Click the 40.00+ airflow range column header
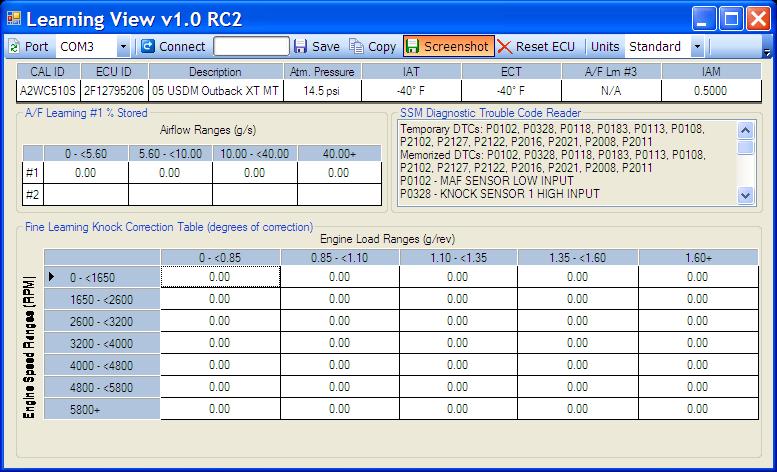The height and width of the screenshot is (472, 777). click(339, 153)
